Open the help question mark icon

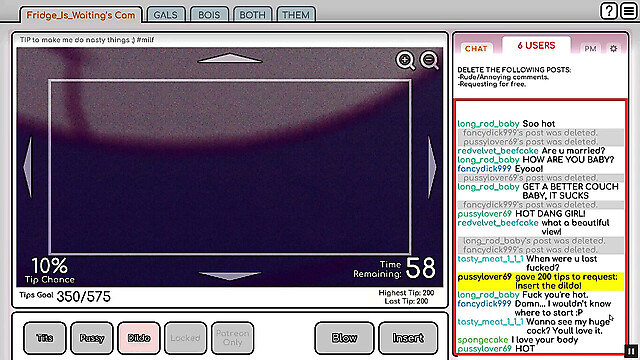(x=608, y=11)
